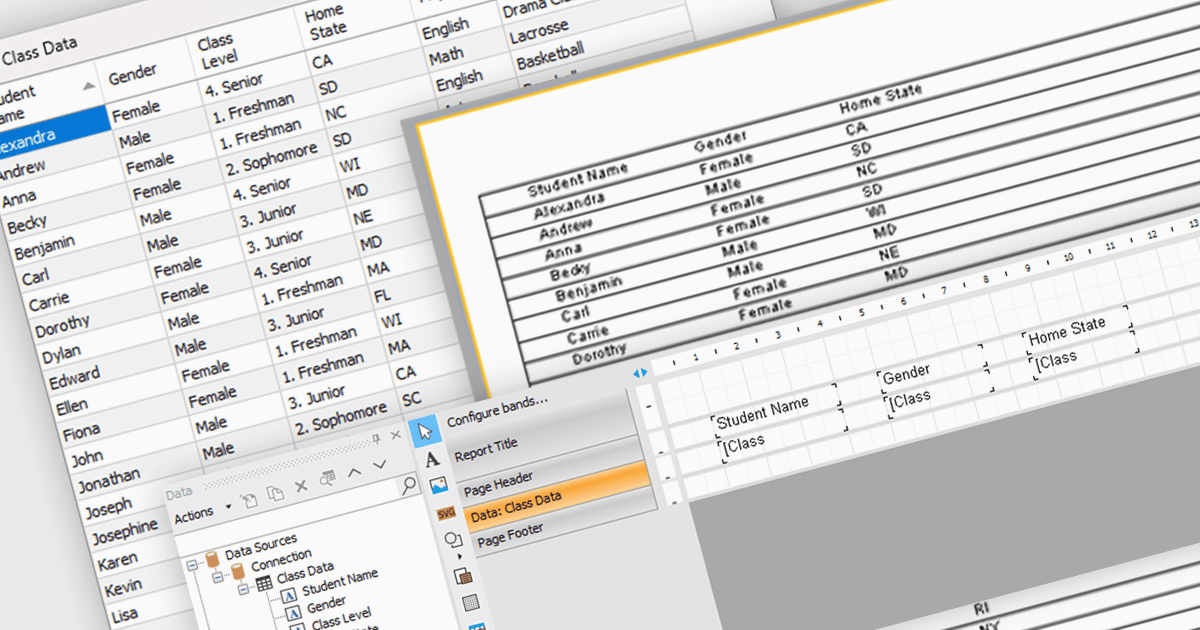Viewport: 1200px width, 630px height.
Task: Click Dorothy in report preview
Action: (599, 352)
